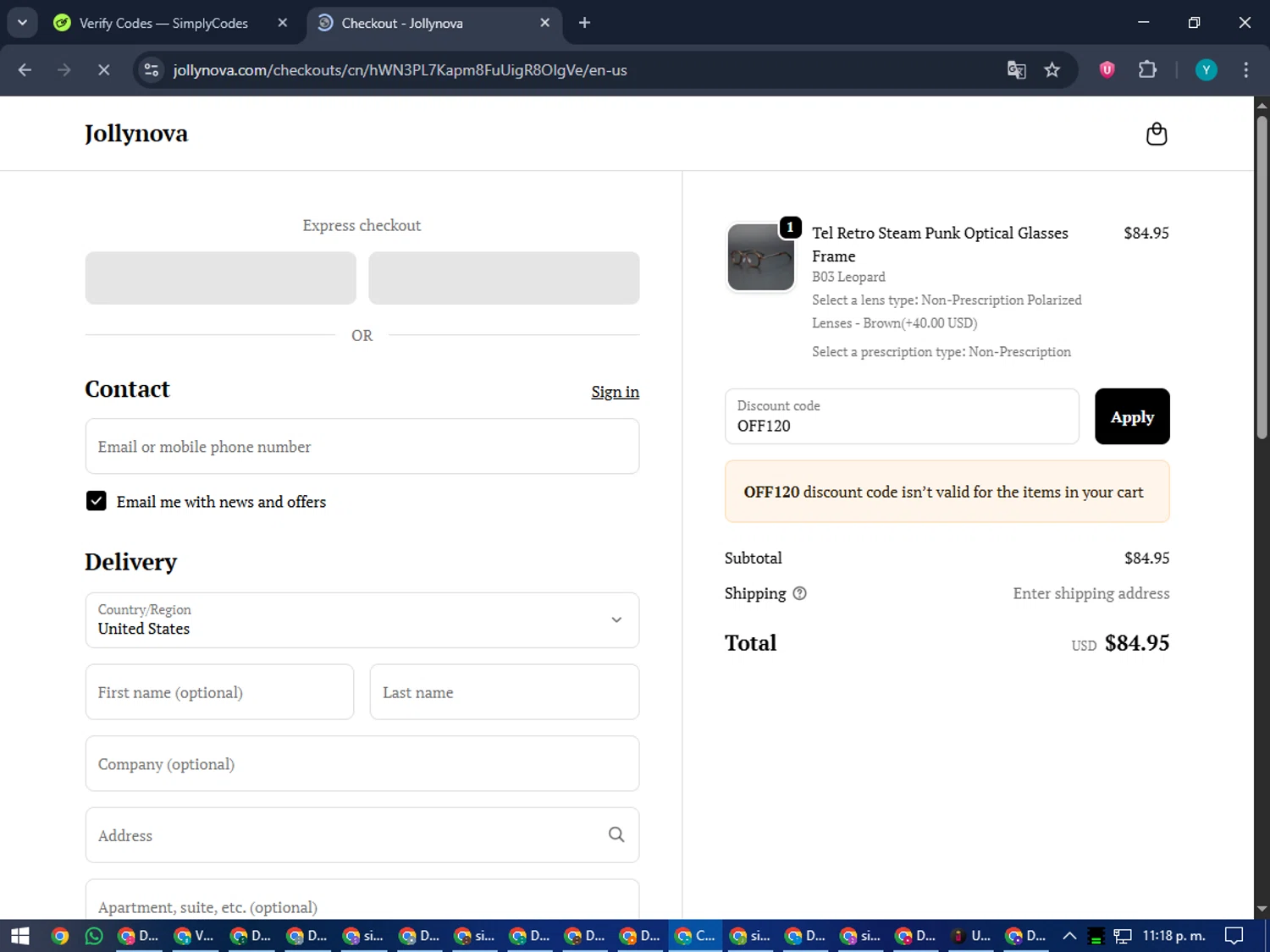Click the glasses frame product thumbnail
This screenshot has width=1270, height=952.
coord(760,257)
